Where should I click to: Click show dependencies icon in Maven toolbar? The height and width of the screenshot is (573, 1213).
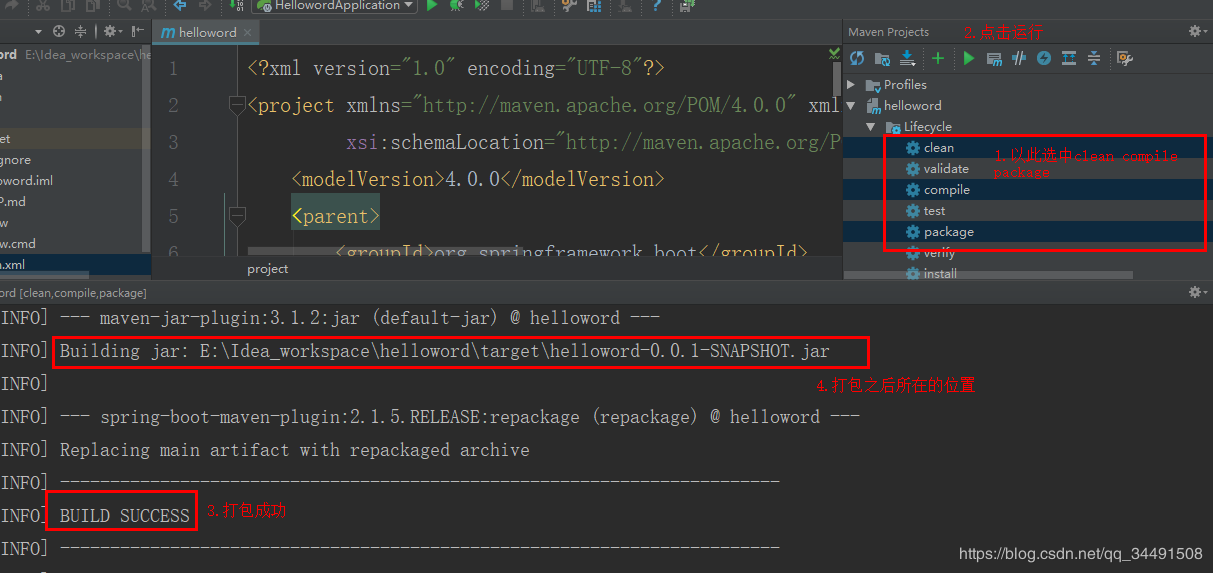(1069, 58)
